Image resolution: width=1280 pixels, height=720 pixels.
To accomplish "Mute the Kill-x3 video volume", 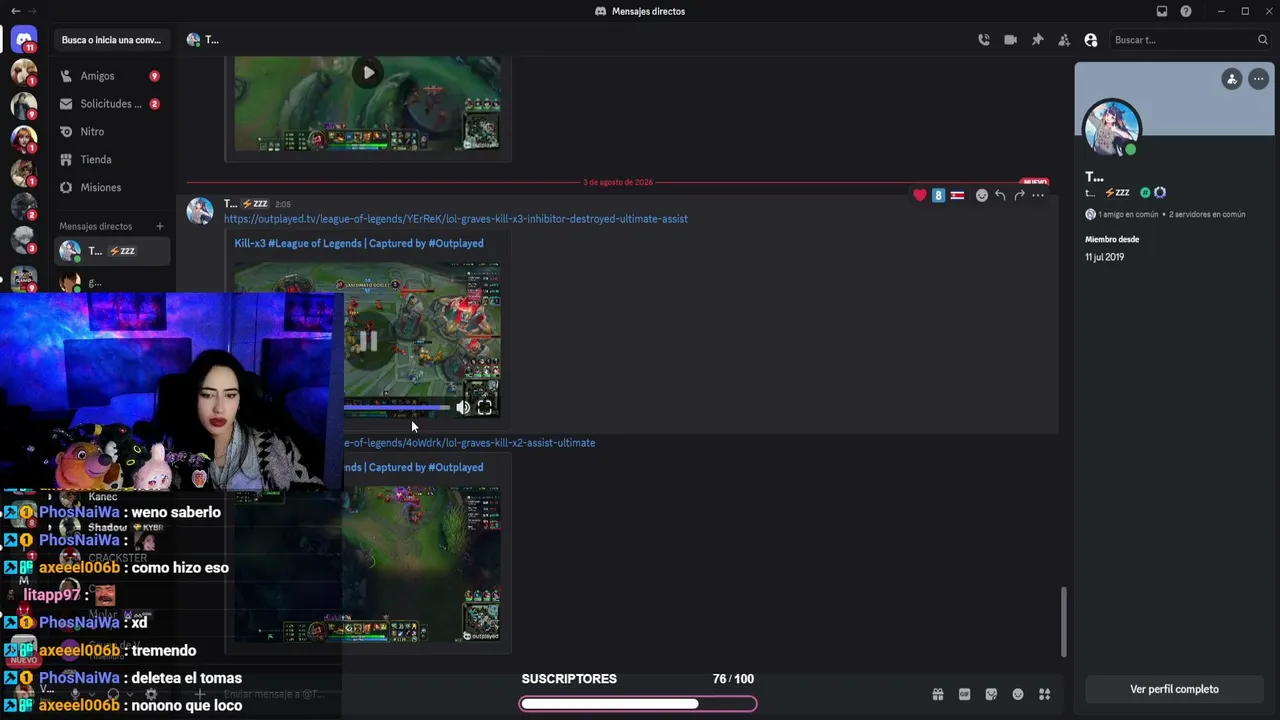I will (463, 408).
